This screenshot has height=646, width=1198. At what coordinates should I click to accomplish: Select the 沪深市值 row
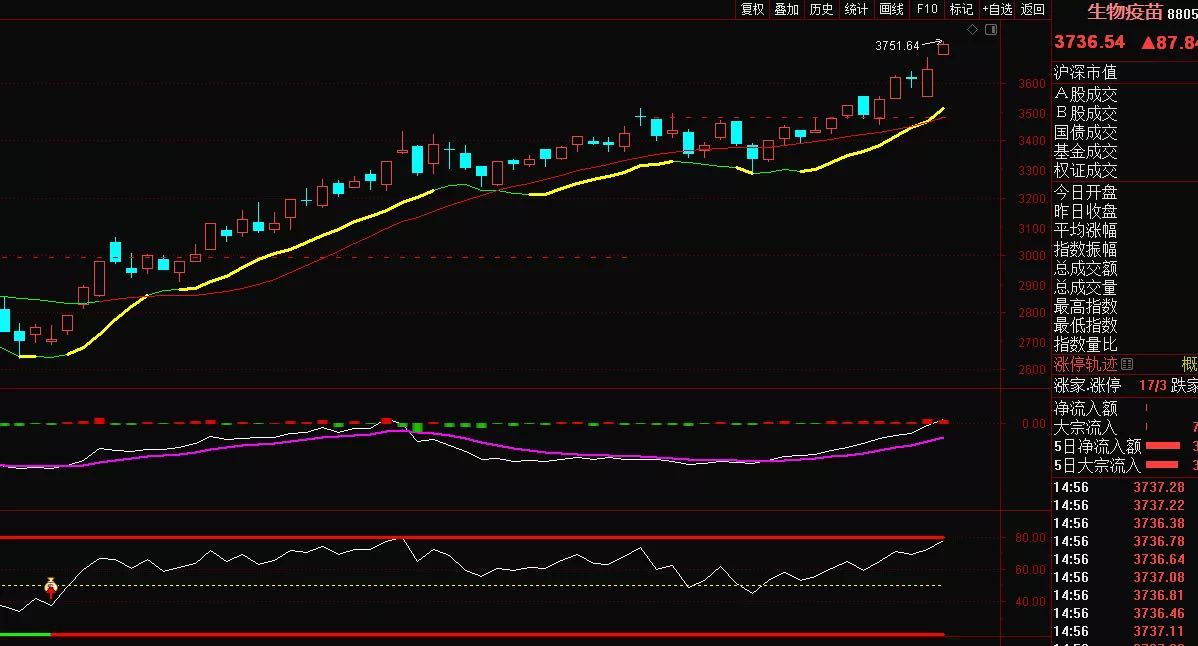point(1085,73)
